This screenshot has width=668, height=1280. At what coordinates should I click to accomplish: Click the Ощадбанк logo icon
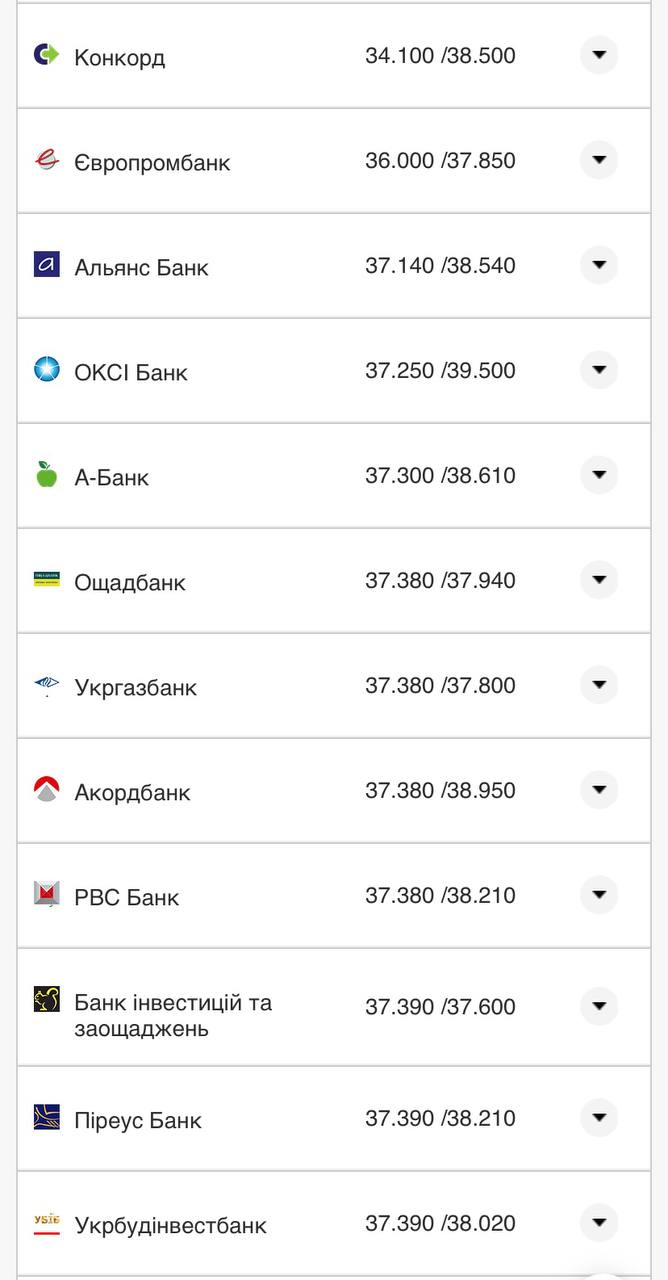coord(46,580)
